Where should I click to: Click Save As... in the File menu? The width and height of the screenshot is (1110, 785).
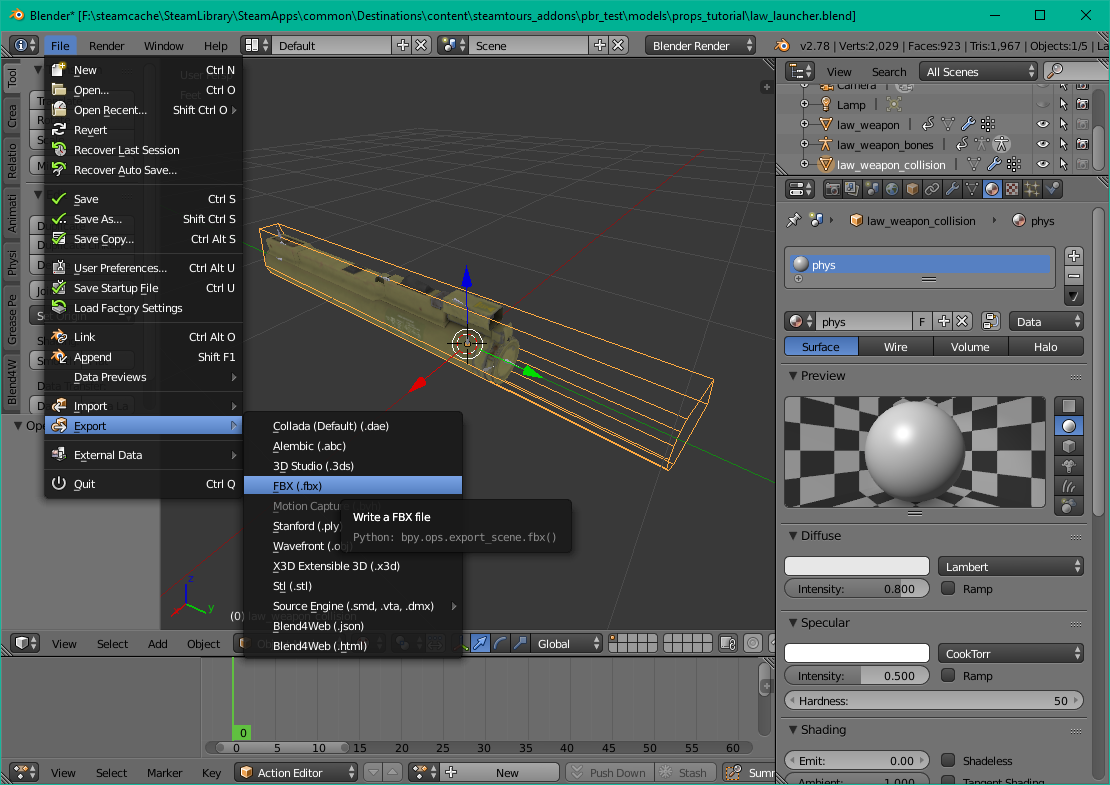98,219
